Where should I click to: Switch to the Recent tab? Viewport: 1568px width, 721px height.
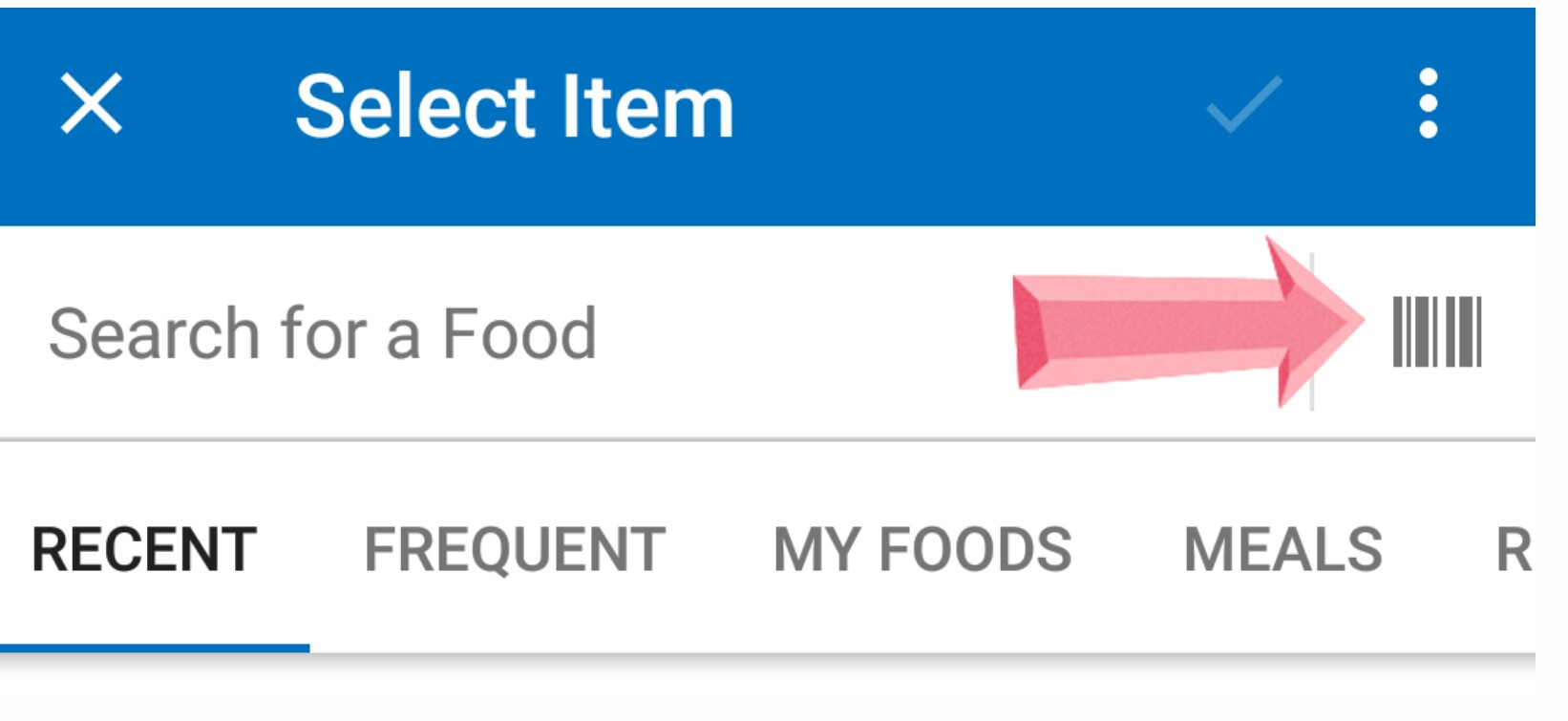coord(144,550)
